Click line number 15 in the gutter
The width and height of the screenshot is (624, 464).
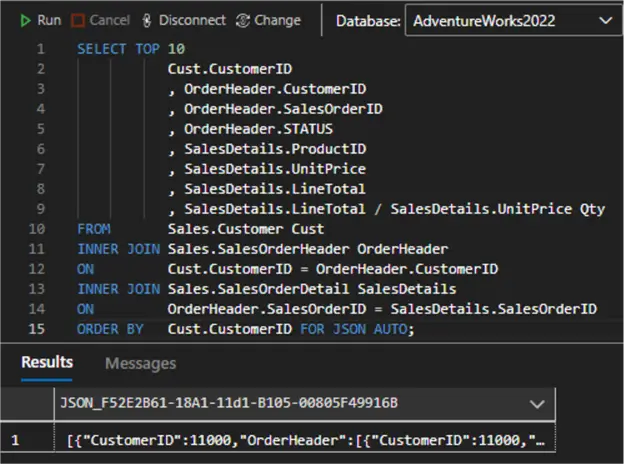[x=37, y=329]
